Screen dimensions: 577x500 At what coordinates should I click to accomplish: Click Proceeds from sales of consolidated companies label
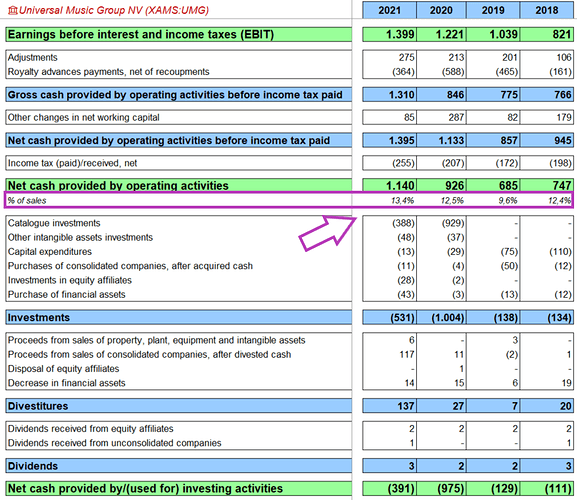[x=149, y=355]
